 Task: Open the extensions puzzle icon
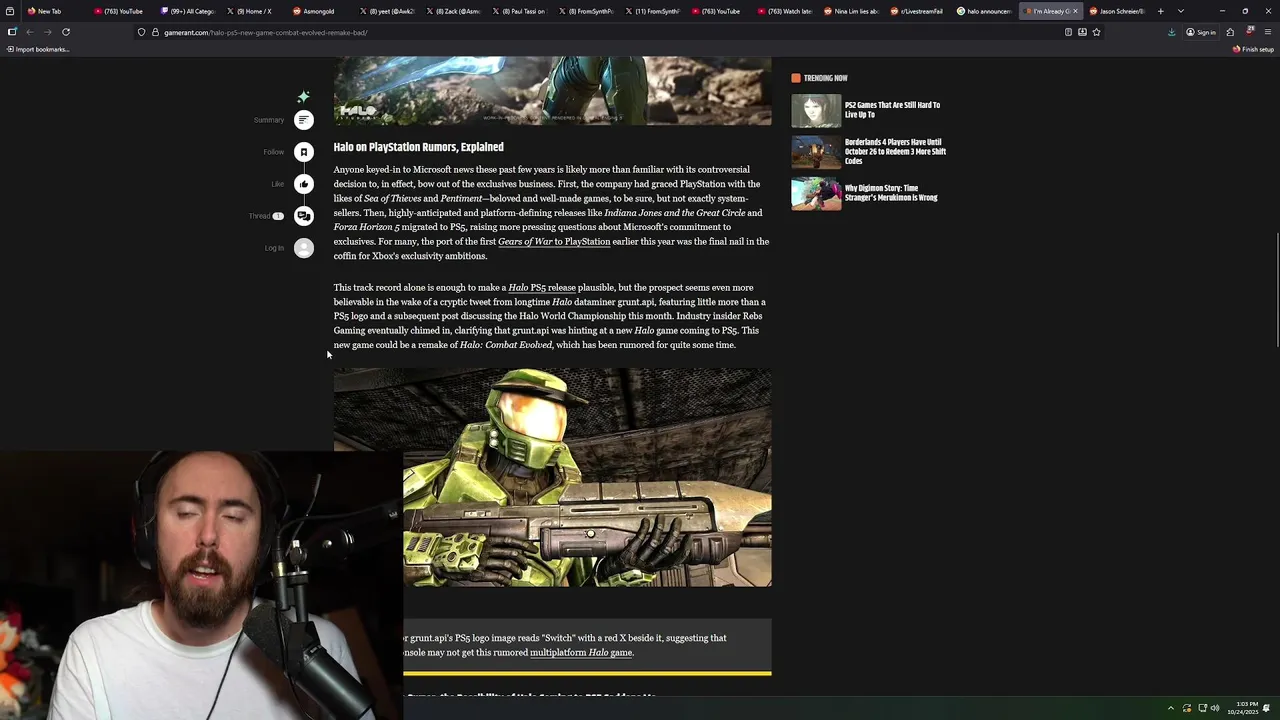coord(1230,32)
